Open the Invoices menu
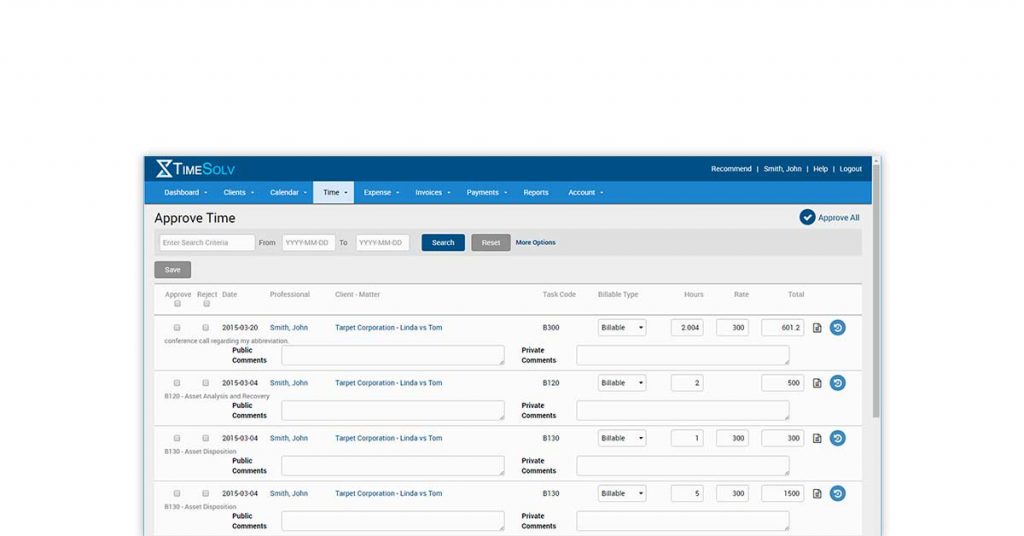Image resolution: width=1024 pixels, height=536 pixels. coord(432,192)
